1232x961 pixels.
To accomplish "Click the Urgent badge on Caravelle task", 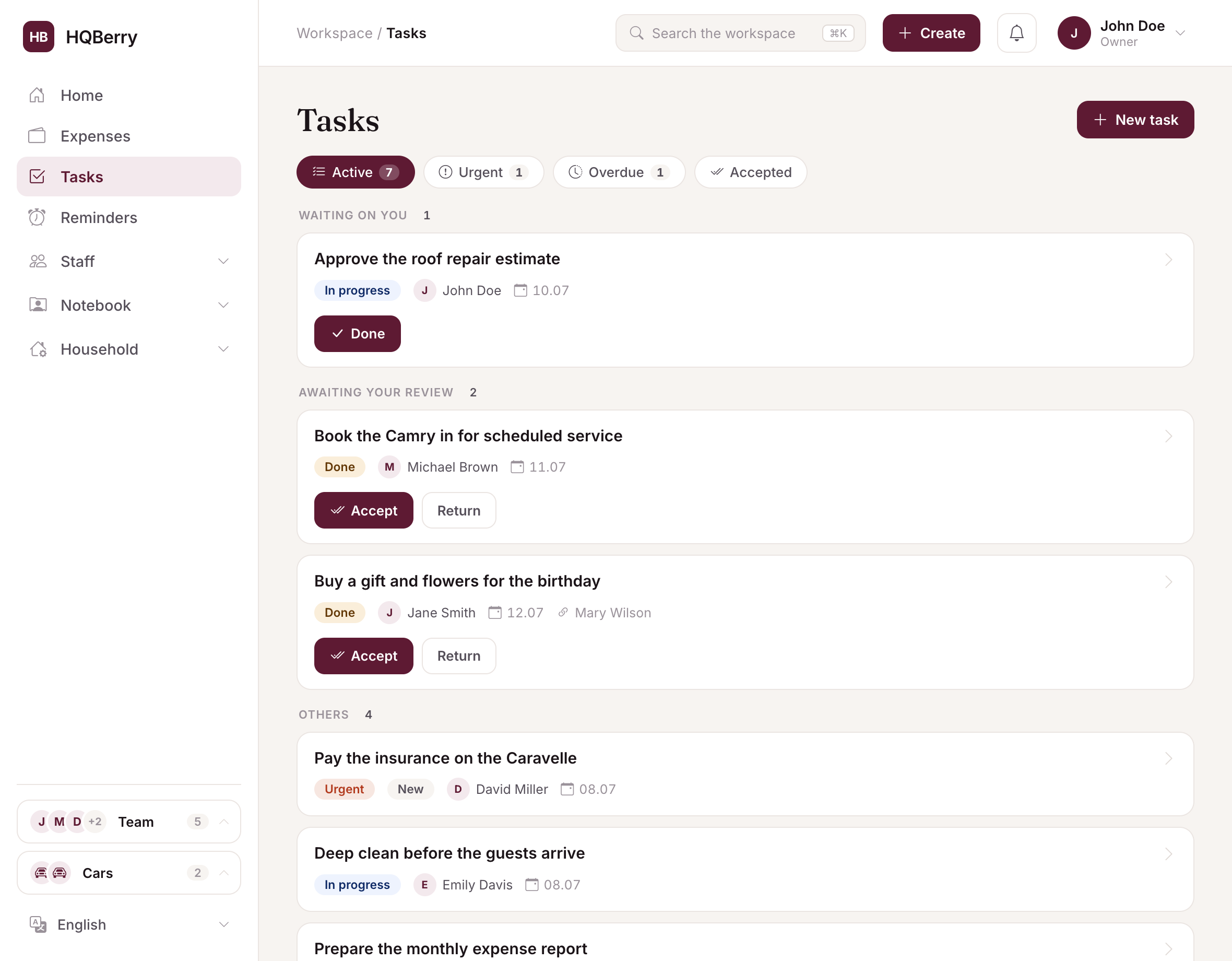I will [344, 790].
